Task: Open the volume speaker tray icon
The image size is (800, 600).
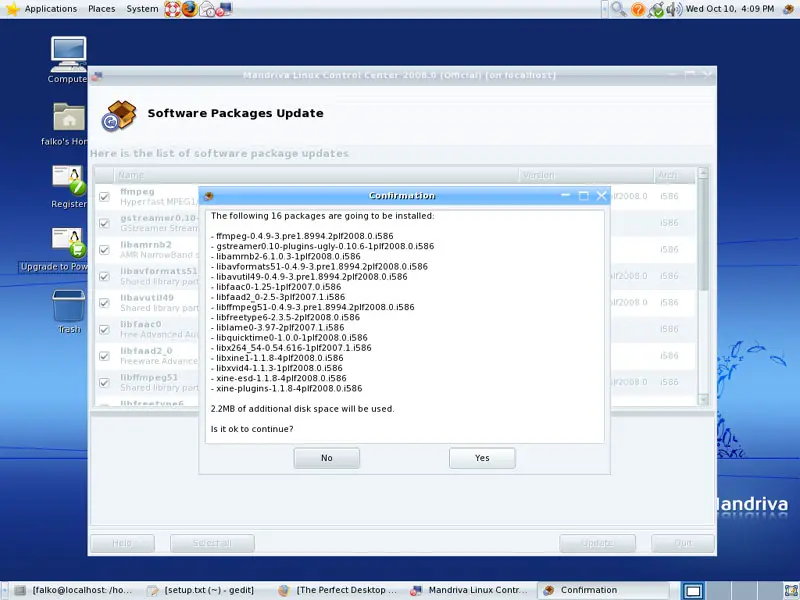Action: point(674,9)
